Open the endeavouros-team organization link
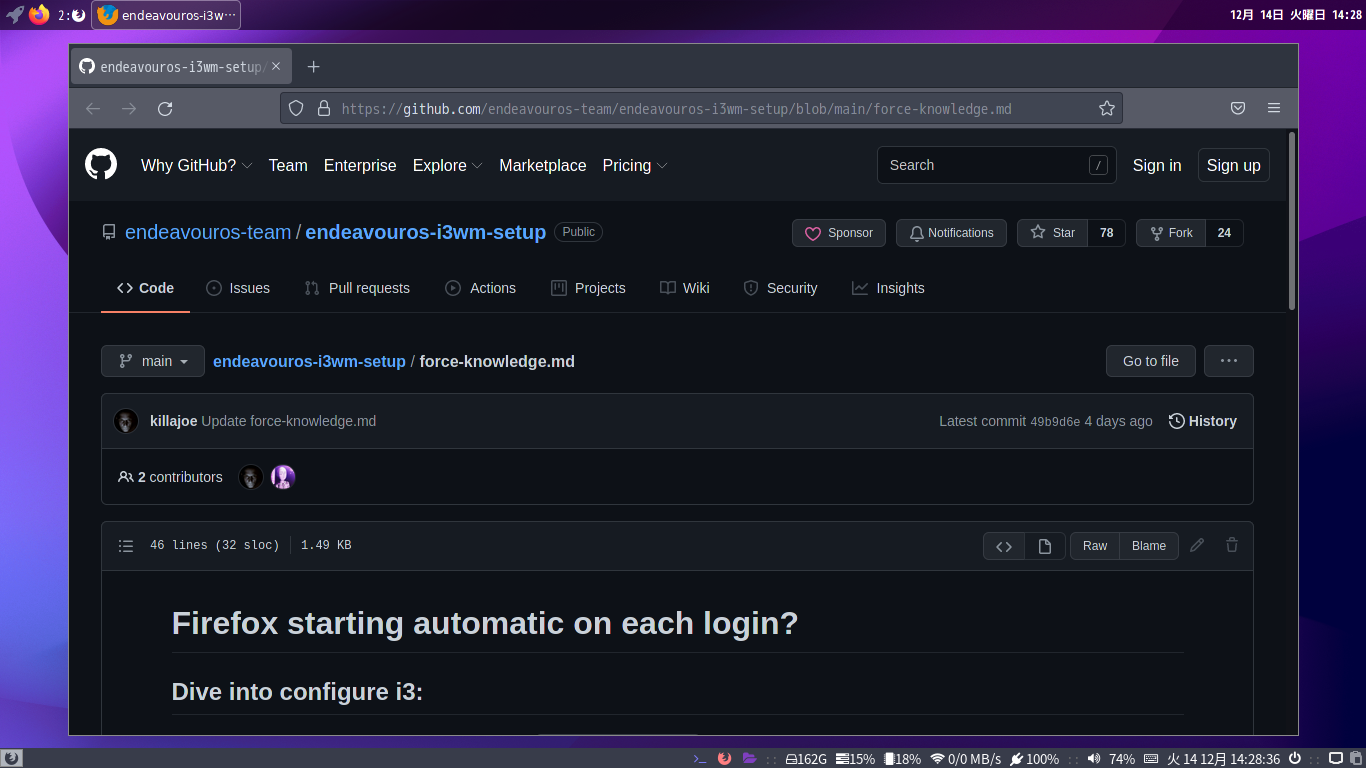1366x768 pixels. tap(208, 232)
